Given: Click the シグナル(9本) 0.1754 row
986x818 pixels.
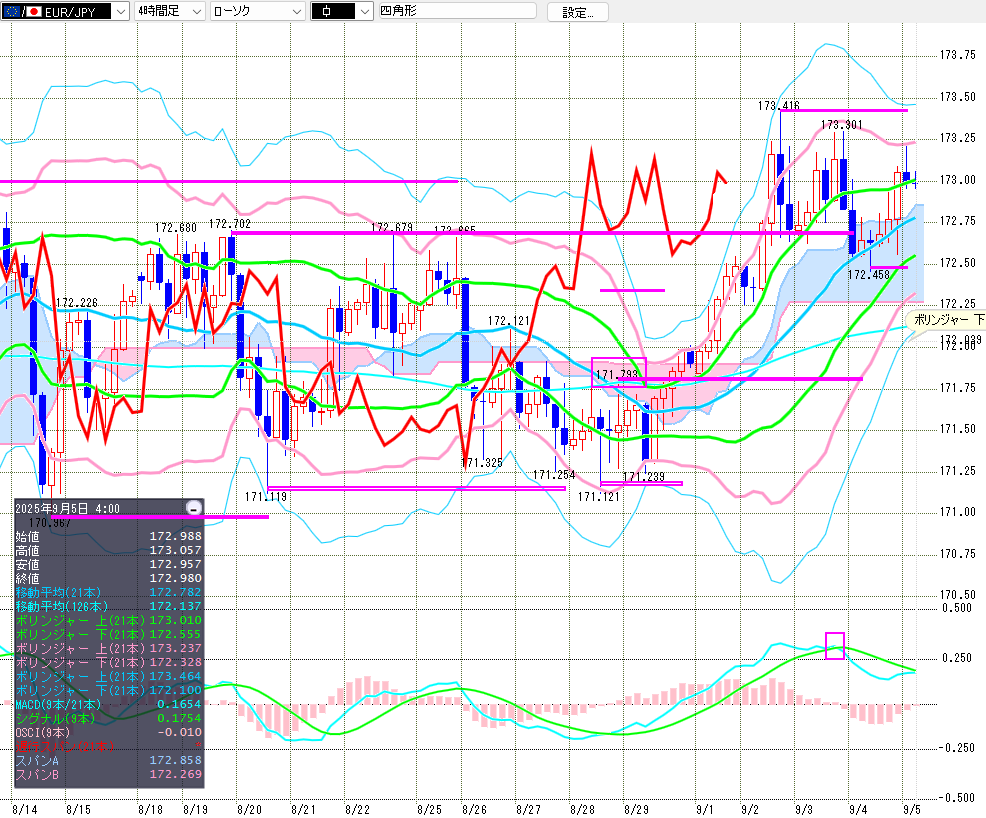Looking at the screenshot, I should (109, 718).
